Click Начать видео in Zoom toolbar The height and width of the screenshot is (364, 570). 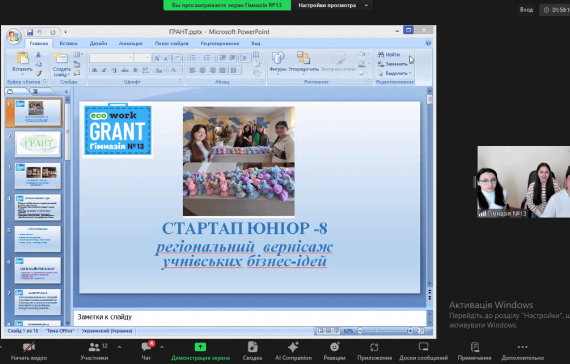point(29,351)
